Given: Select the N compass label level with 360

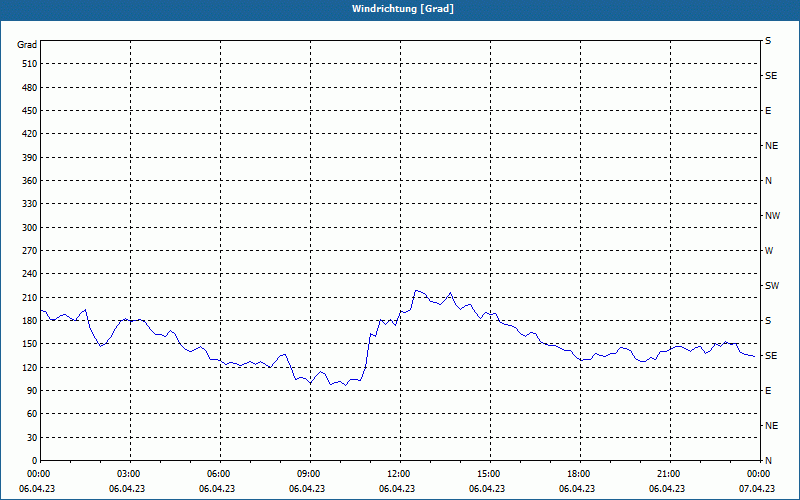Looking at the screenshot, I should [x=768, y=181].
